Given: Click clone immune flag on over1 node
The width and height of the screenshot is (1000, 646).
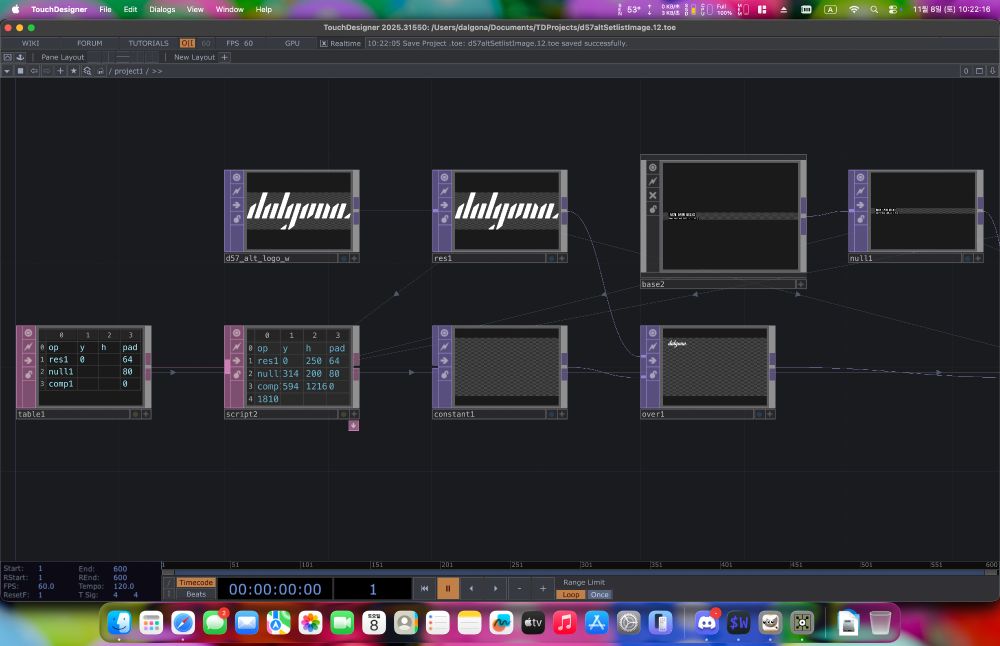Looking at the screenshot, I should coord(652,347).
